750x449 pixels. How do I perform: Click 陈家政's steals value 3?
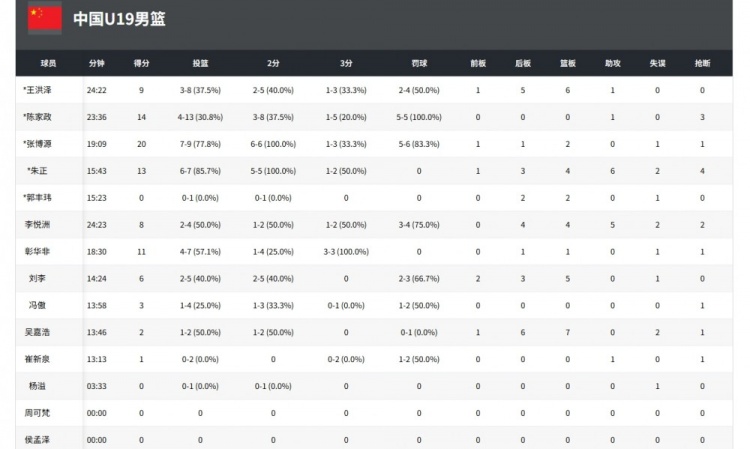coord(702,117)
